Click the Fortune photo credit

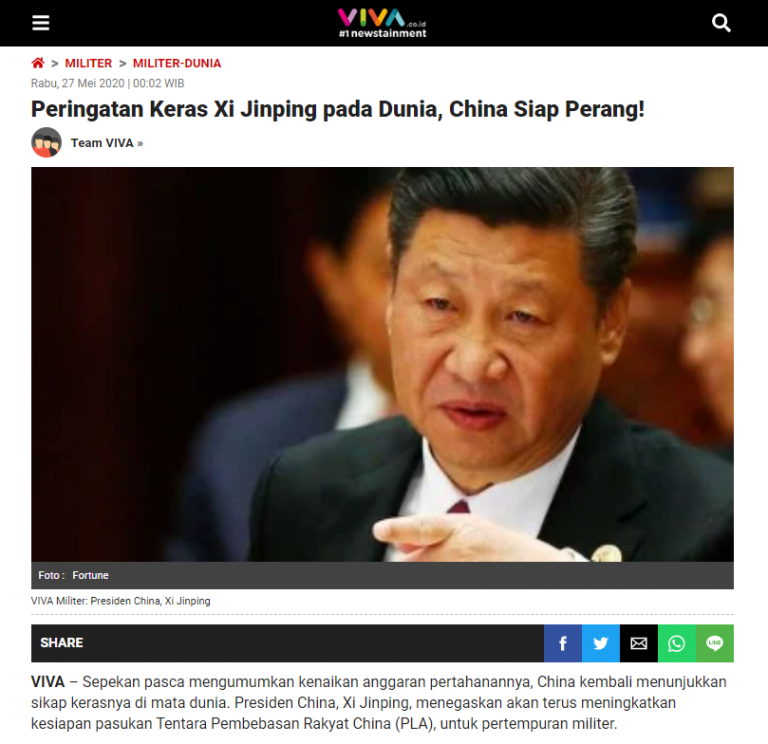click(91, 575)
